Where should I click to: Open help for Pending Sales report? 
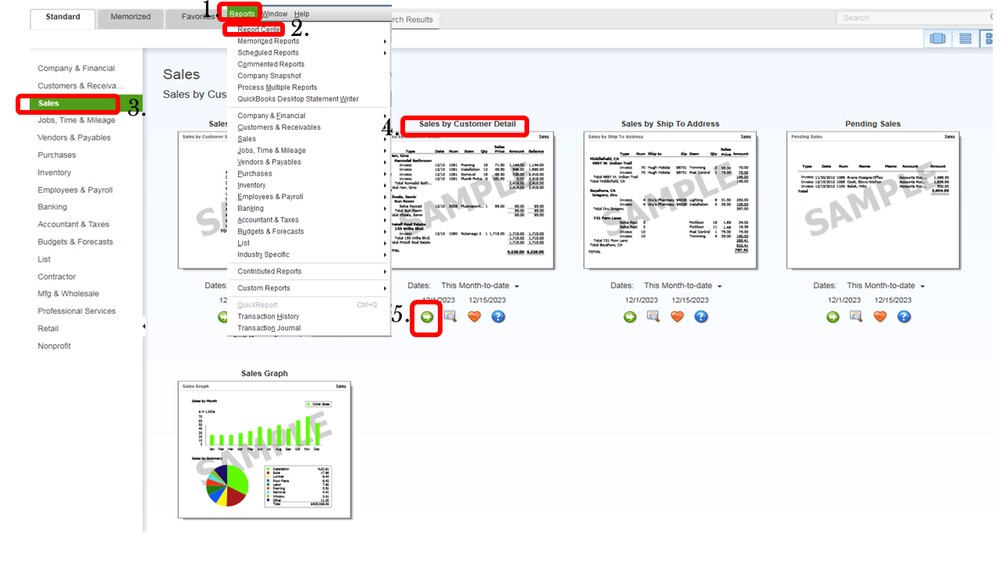click(x=904, y=316)
